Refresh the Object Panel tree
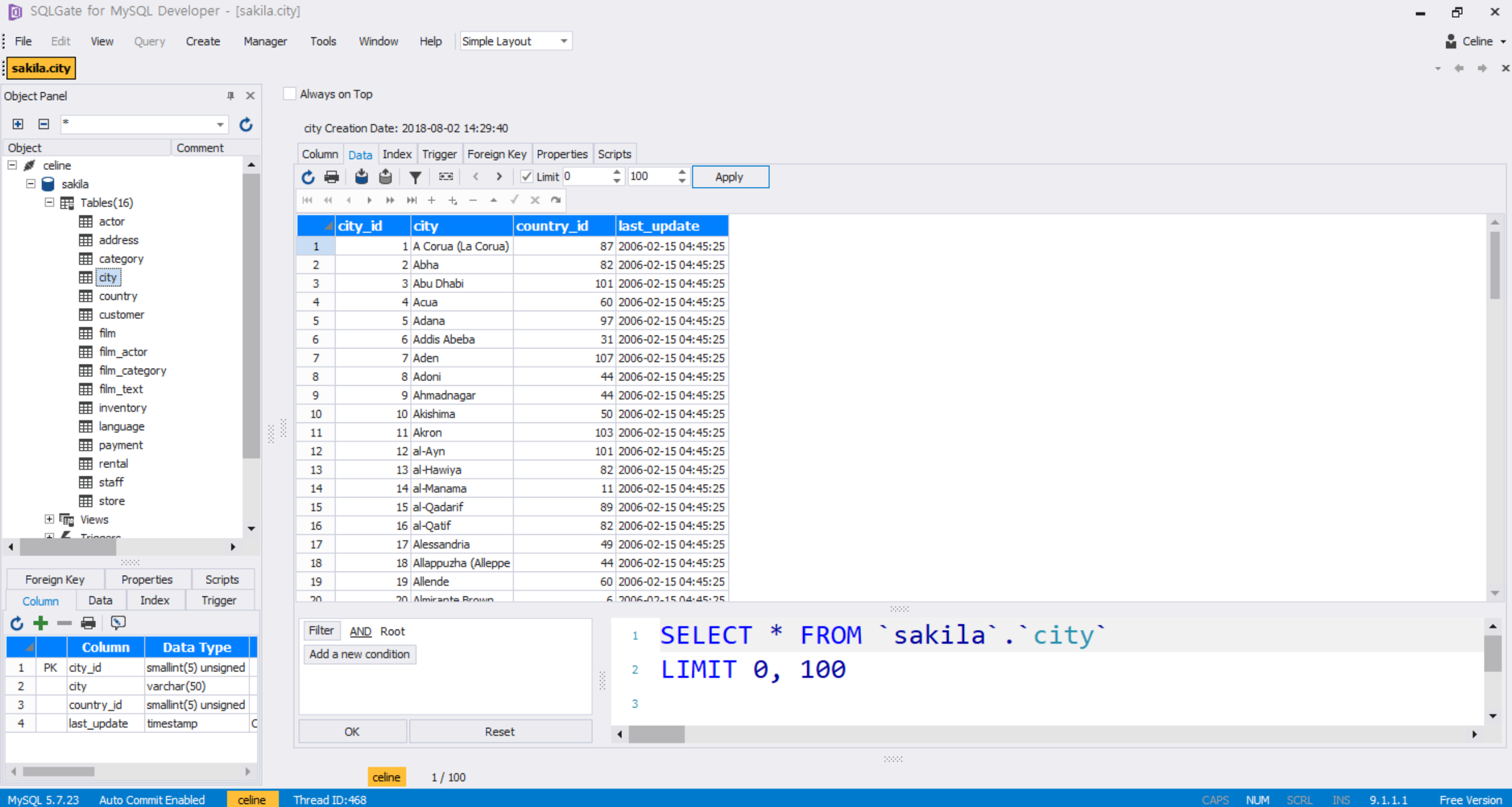This screenshot has width=1512, height=807. click(x=246, y=124)
